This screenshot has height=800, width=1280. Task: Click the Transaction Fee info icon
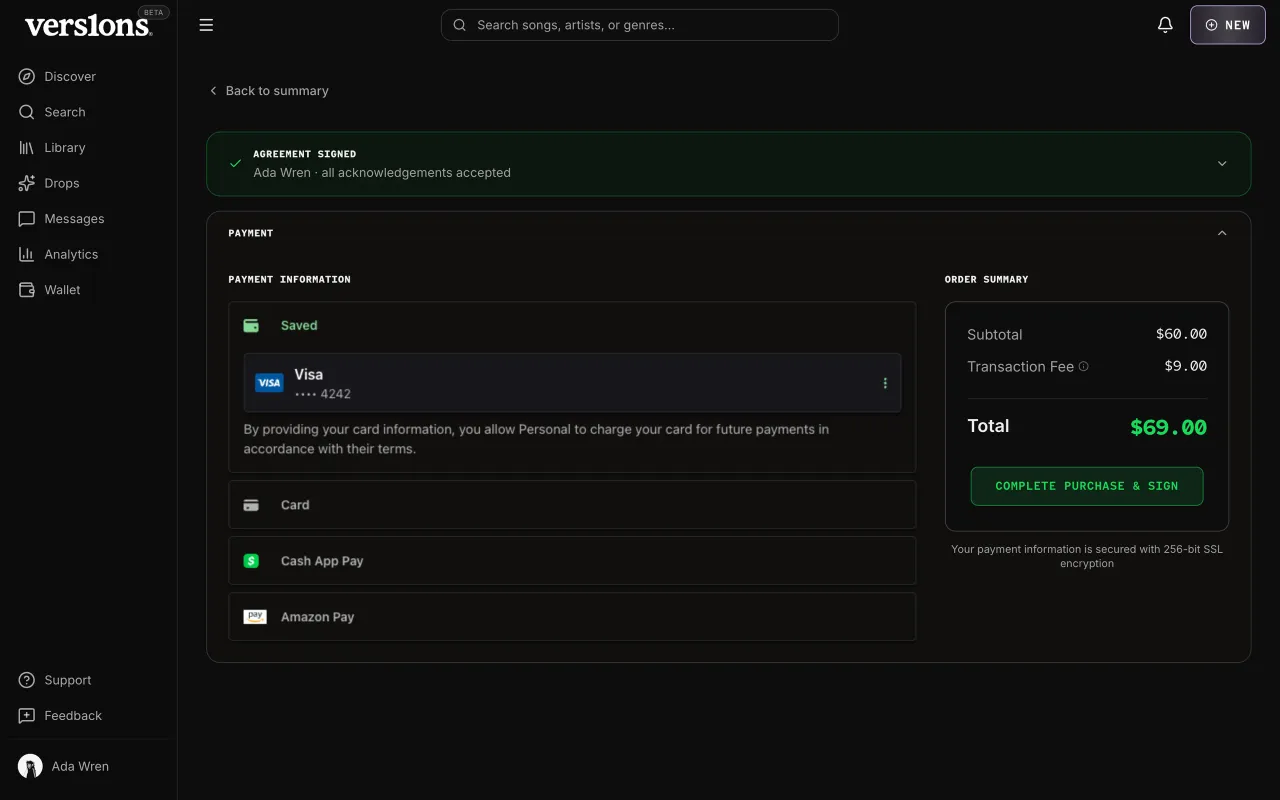(1084, 367)
